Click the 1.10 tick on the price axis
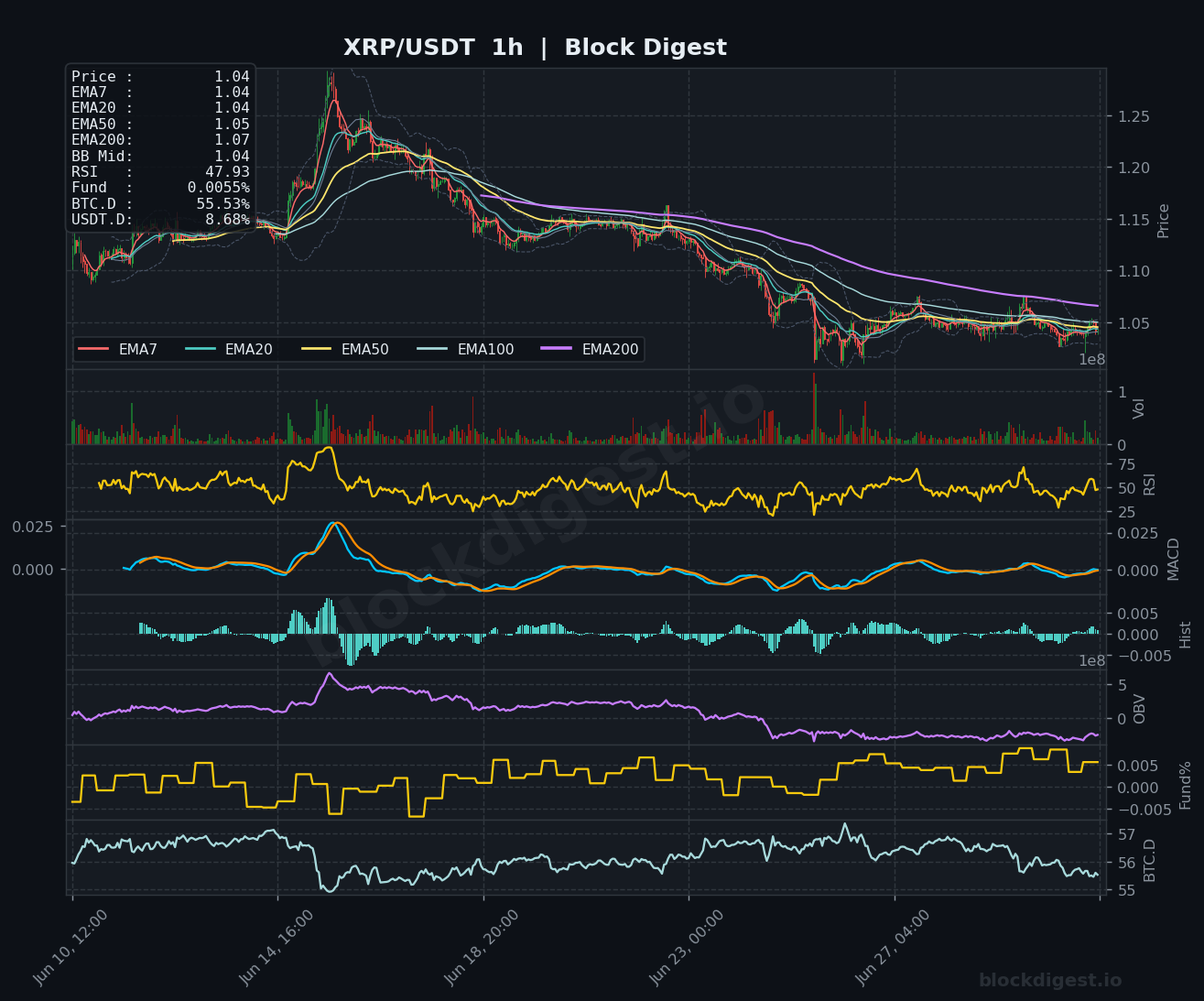Screen dimensions: 1204x1001 1133,271
